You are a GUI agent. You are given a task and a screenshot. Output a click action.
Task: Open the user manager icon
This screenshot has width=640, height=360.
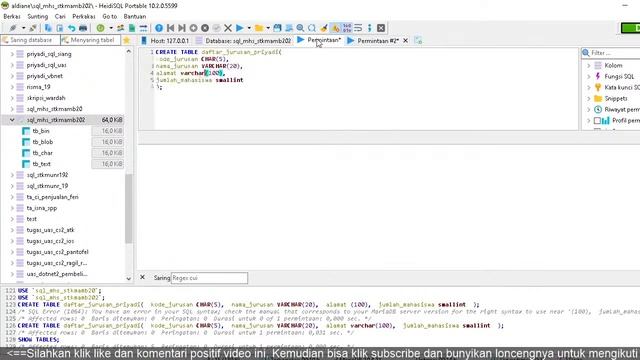[120, 28]
